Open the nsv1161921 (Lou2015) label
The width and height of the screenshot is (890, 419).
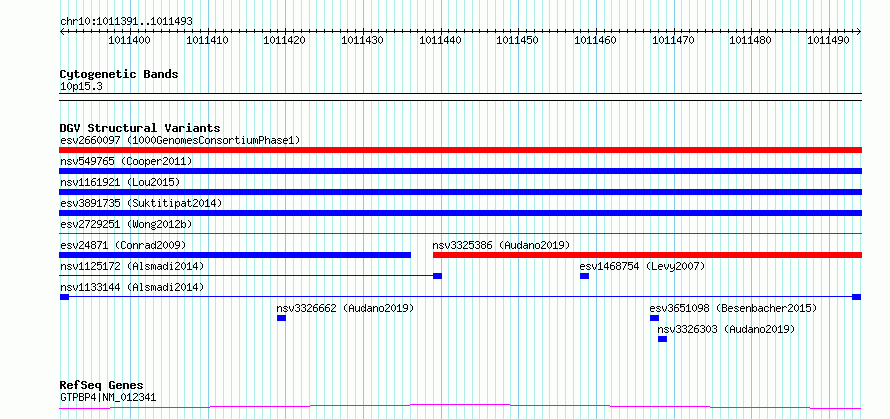(120, 182)
